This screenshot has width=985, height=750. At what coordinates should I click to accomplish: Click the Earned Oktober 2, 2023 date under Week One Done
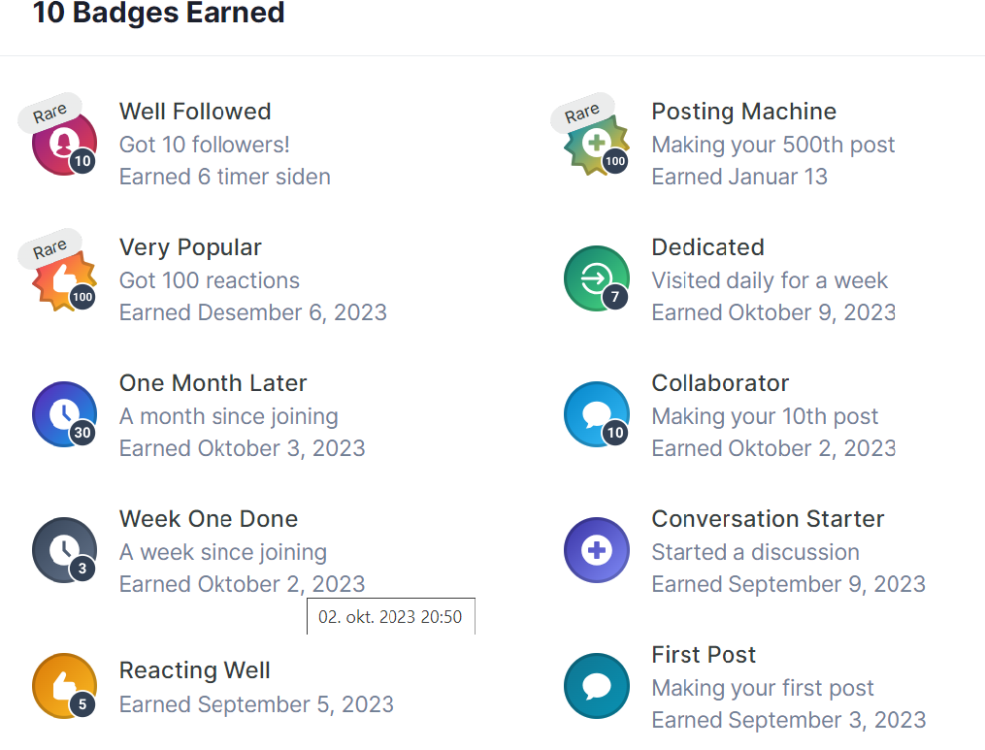[x=241, y=584]
